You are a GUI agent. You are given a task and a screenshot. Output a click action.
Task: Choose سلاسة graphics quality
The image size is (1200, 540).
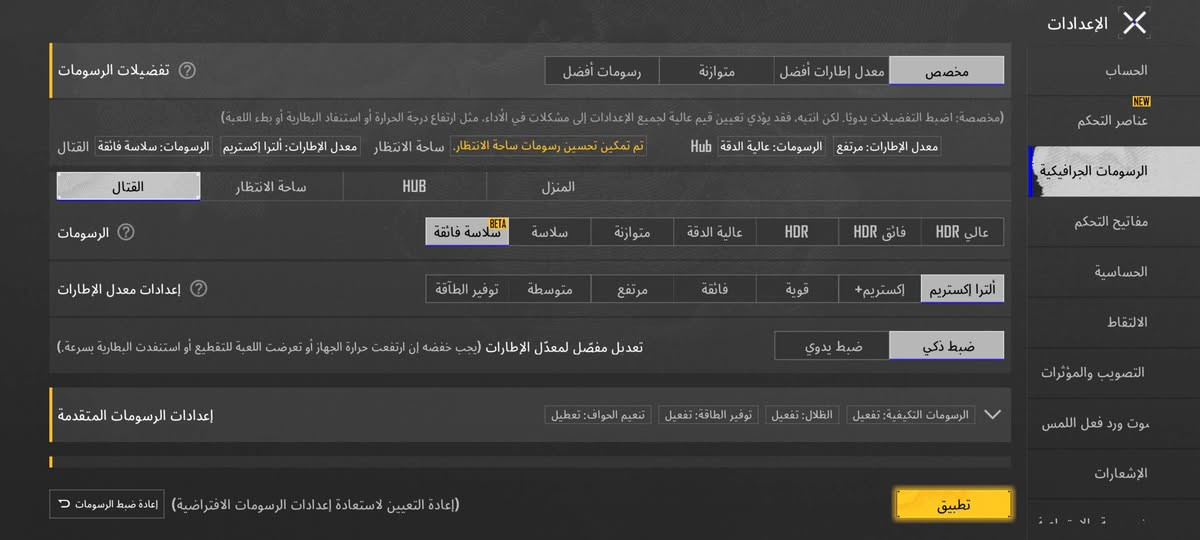coord(549,232)
